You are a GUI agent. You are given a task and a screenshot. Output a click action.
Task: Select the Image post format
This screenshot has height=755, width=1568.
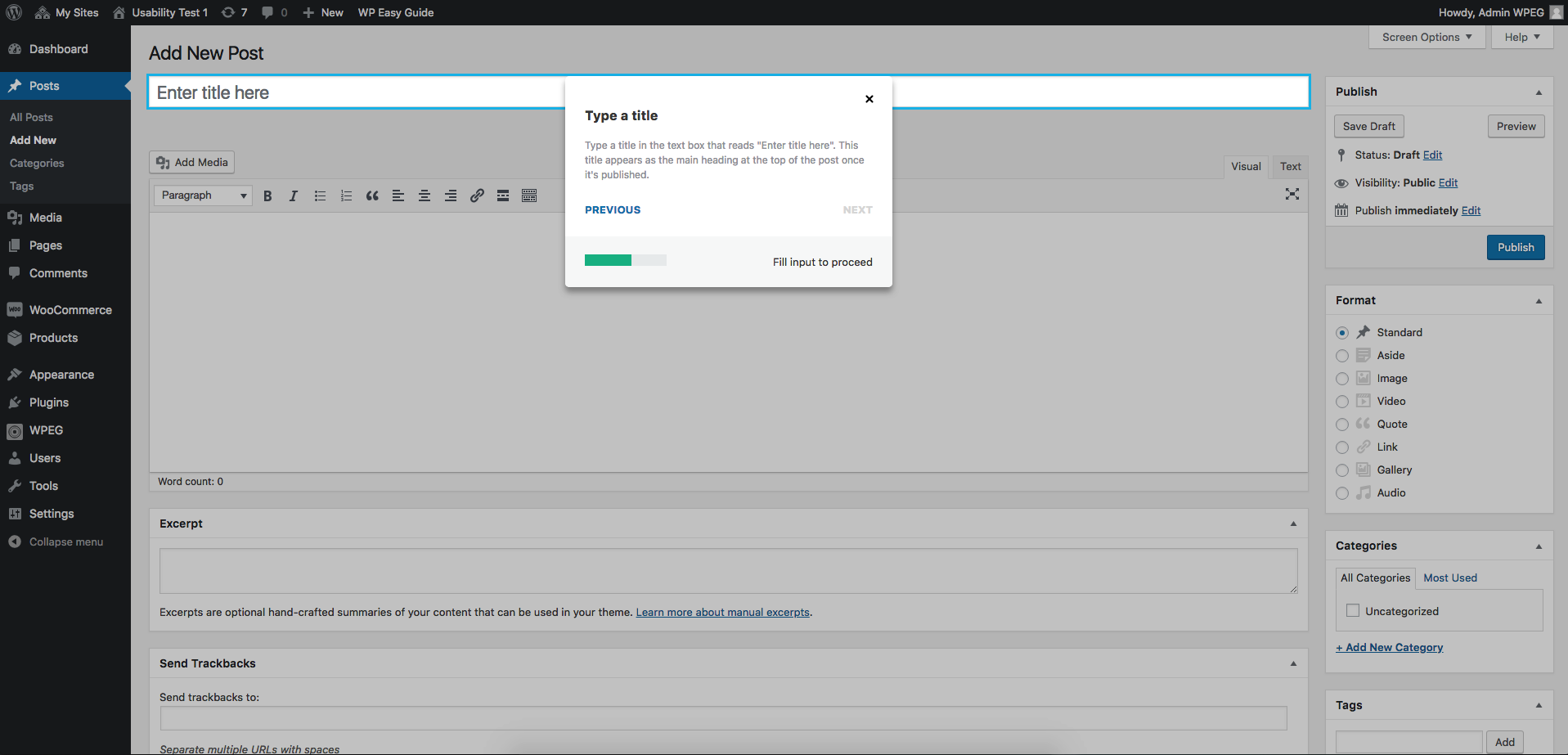(1342, 379)
